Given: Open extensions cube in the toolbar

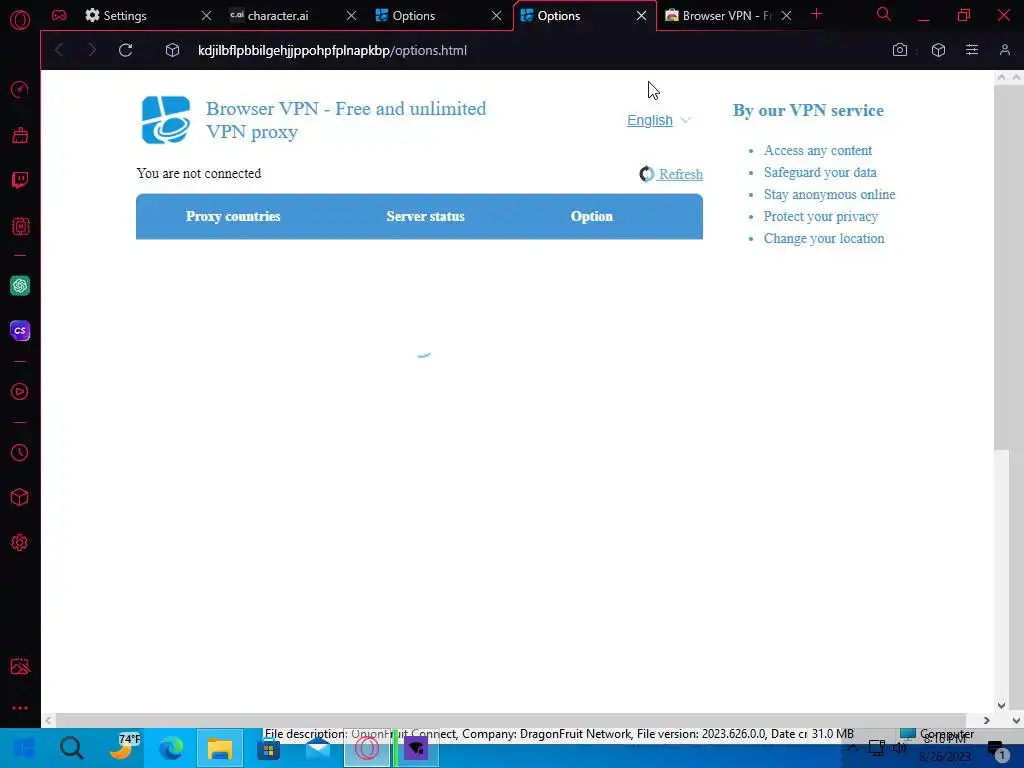Looking at the screenshot, I should click(x=938, y=50).
